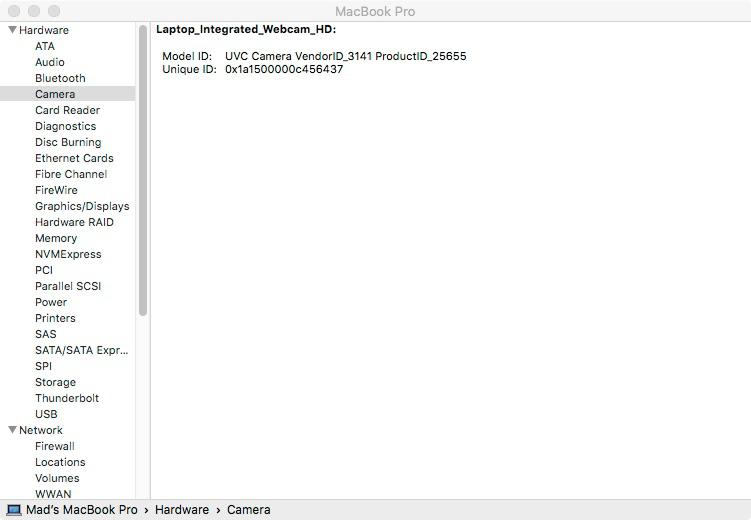The height and width of the screenshot is (520, 751).
Task: Click the Model ID value text
Action: (x=346, y=56)
